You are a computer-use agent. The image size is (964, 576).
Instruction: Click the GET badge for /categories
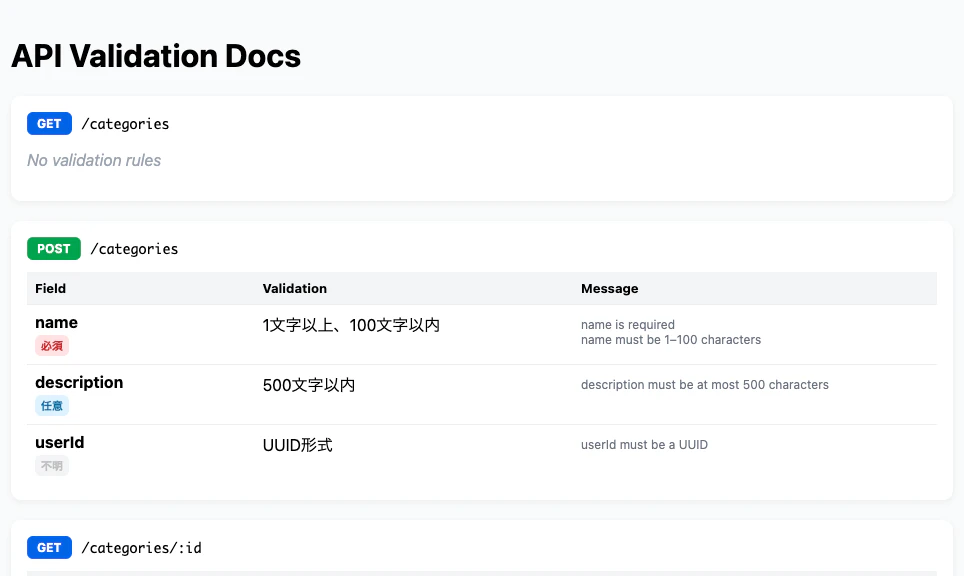click(49, 124)
